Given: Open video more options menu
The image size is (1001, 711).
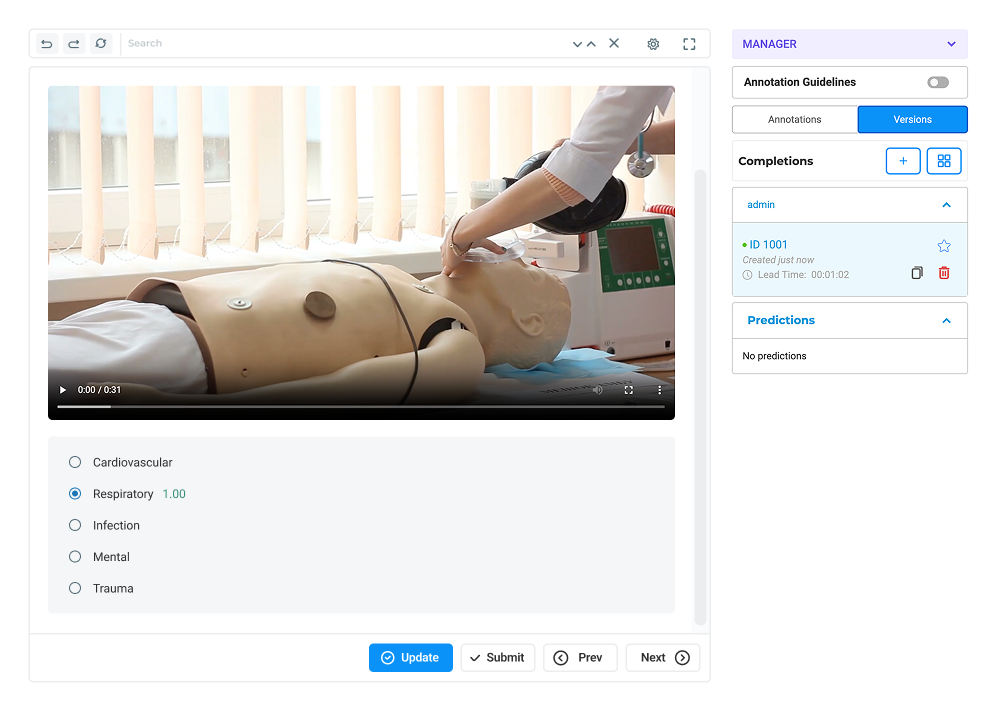Looking at the screenshot, I should pos(659,390).
